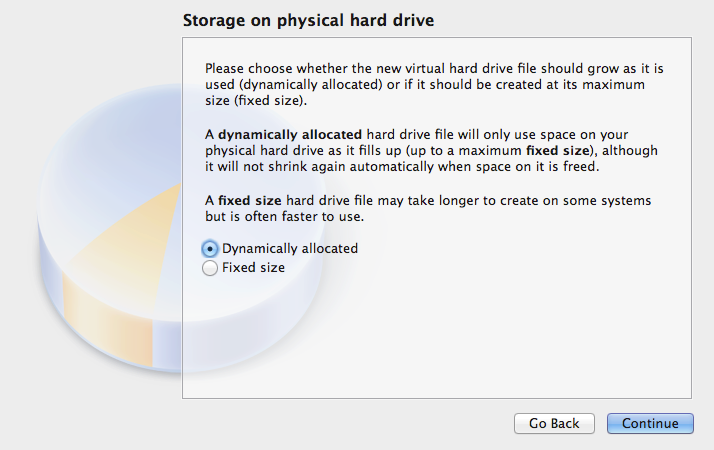
Task: Select the Dynamically allocated radio button
Action: (209, 249)
